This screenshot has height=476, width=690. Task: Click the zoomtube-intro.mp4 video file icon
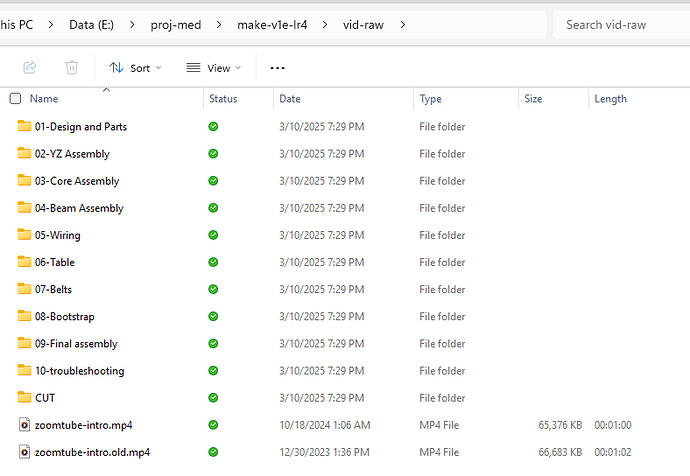(25, 425)
